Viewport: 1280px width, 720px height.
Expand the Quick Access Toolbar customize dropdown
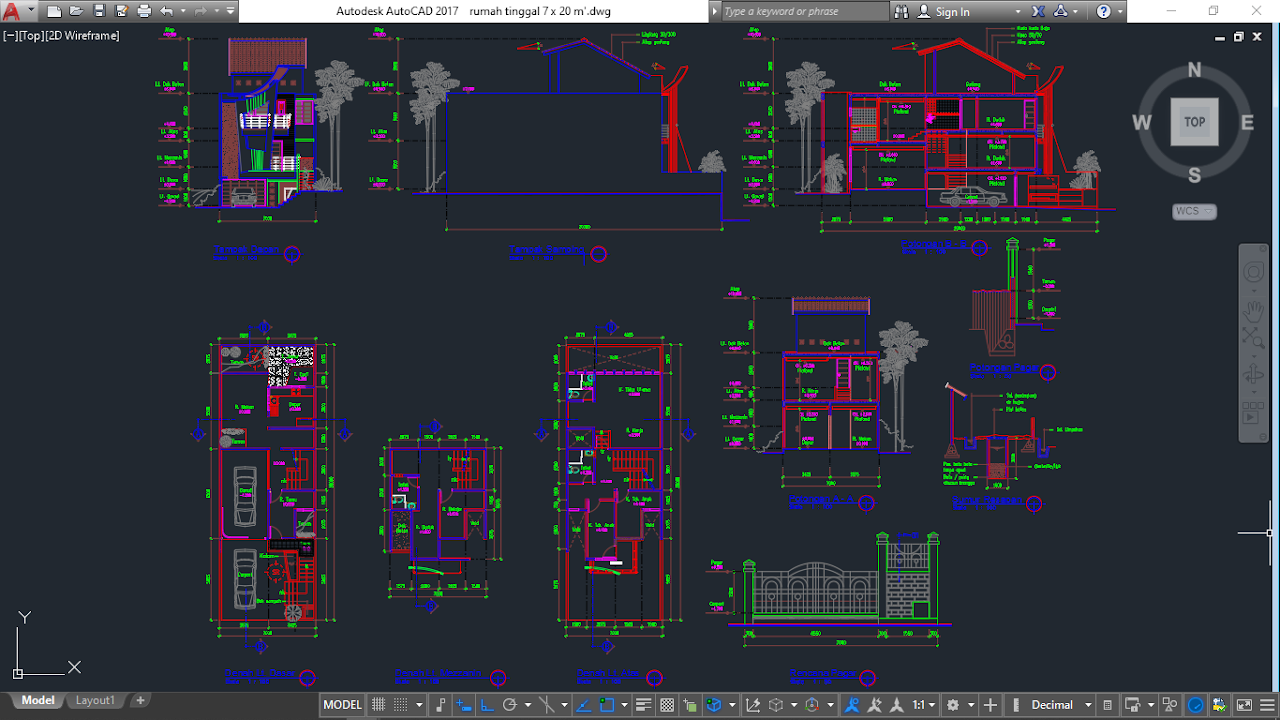pyautogui.click(x=231, y=11)
